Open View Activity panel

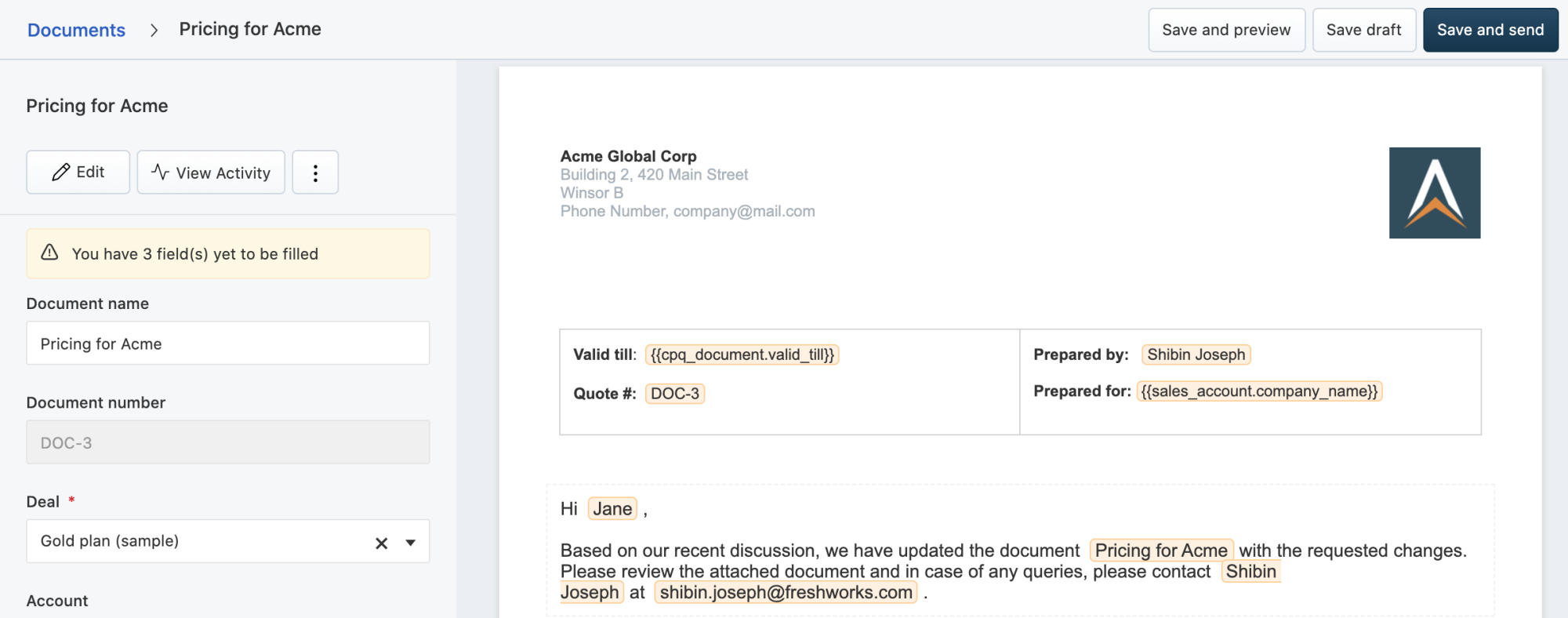tap(211, 173)
